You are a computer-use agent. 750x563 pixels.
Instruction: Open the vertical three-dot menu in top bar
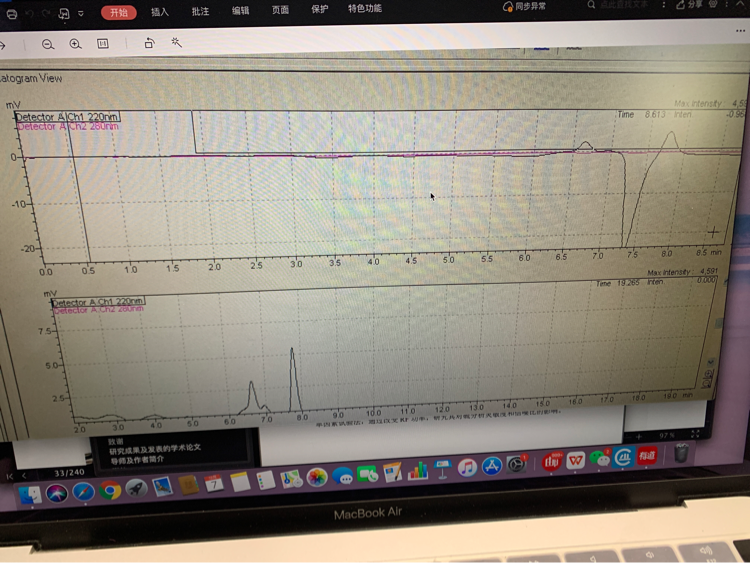pos(663,4)
